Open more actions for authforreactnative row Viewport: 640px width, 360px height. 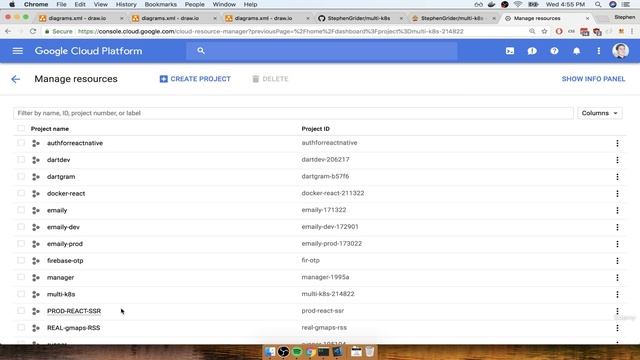(x=617, y=143)
